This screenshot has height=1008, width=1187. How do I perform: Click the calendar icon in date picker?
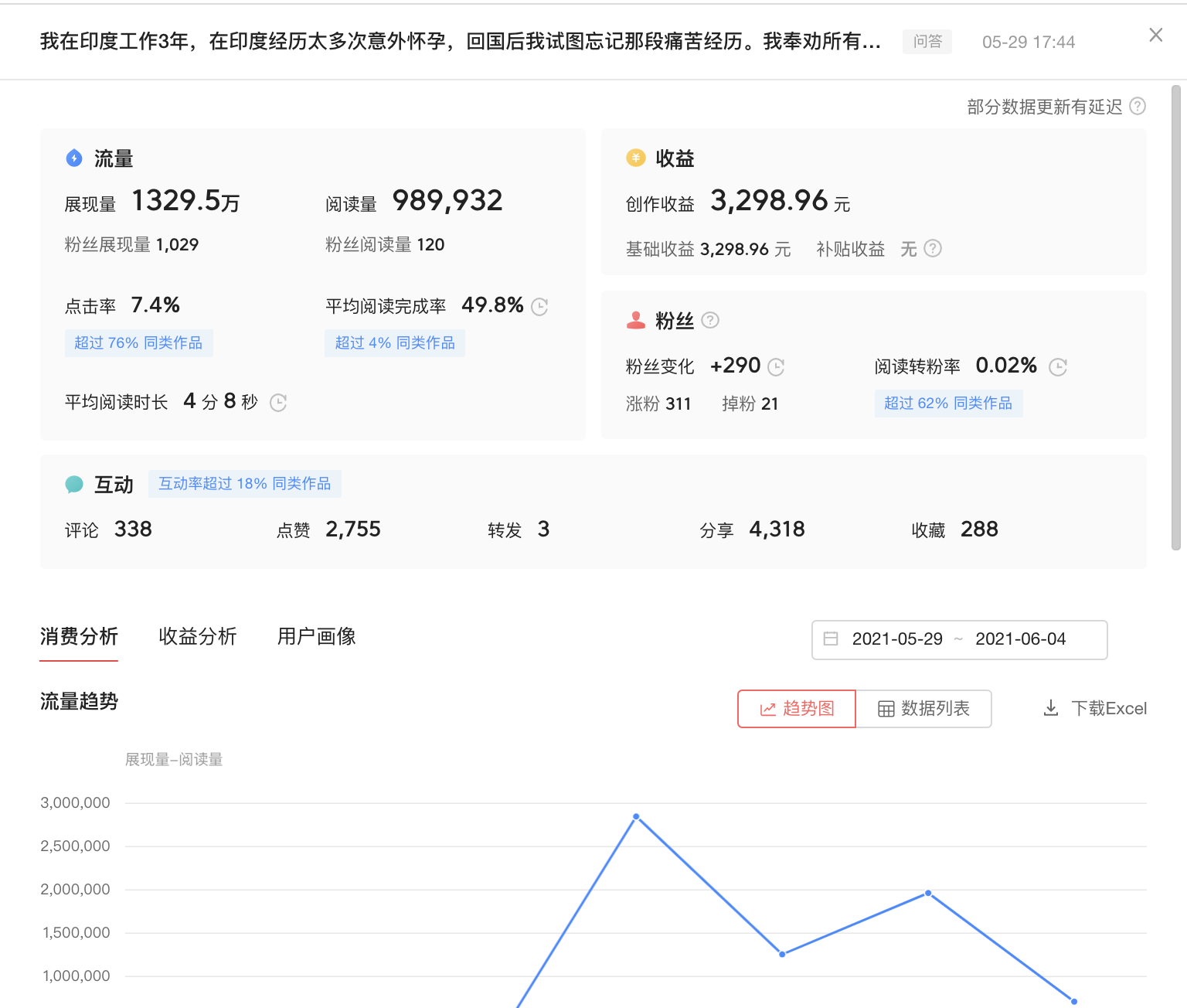[831, 639]
